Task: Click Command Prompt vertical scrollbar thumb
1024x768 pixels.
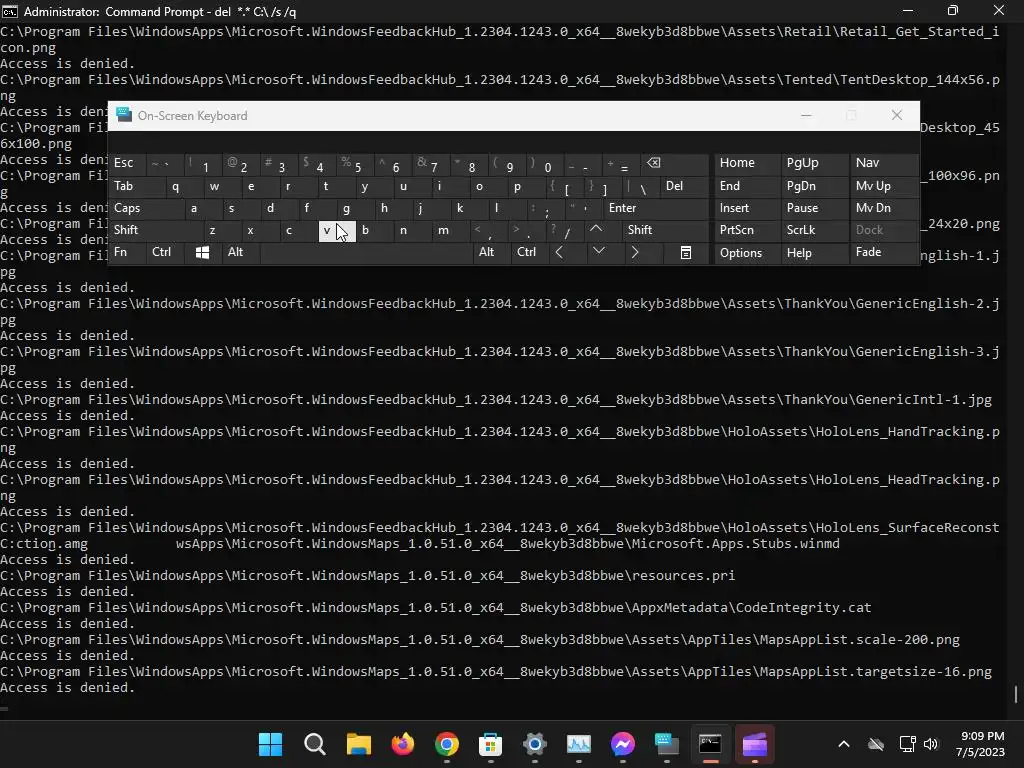Action: pyautogui.click(x=1016, y=694)
